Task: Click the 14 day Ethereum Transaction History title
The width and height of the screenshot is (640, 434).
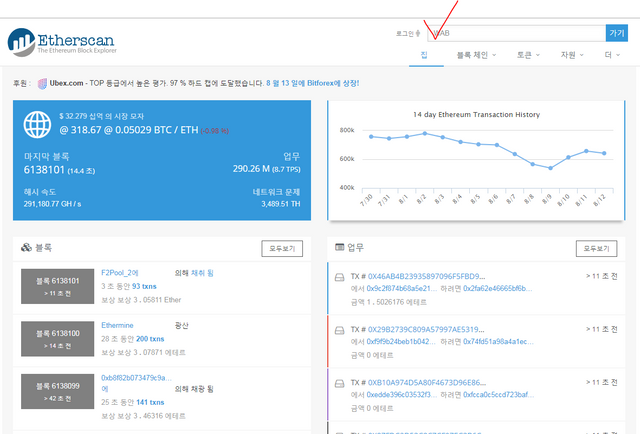Action: [x=476, y=115]
